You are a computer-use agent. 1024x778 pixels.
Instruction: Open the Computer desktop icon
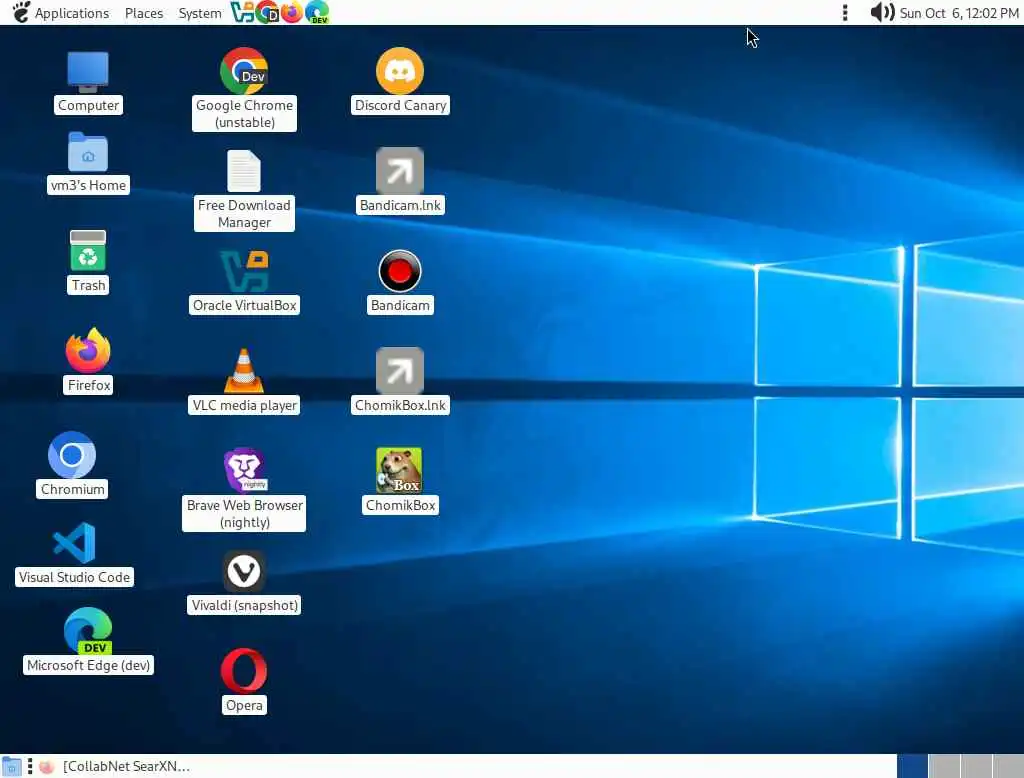[88, 72]
